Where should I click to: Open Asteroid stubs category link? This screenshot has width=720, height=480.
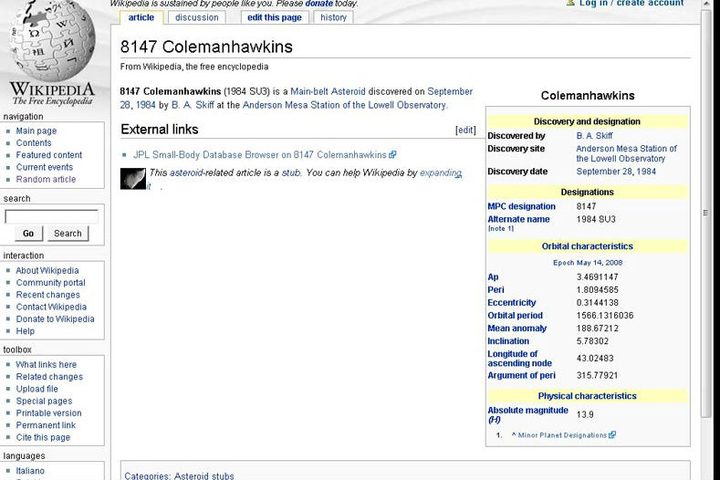[203, 475]
